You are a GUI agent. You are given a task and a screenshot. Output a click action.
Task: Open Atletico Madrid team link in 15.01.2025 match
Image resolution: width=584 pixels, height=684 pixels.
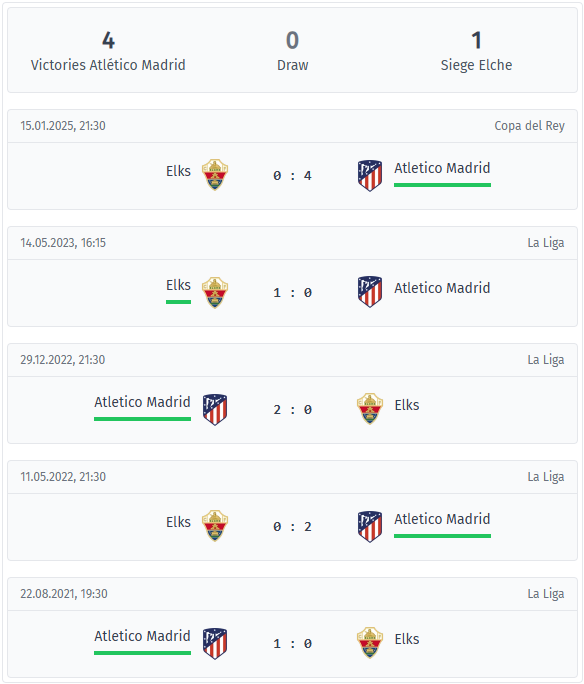click(x=442, y=168)
